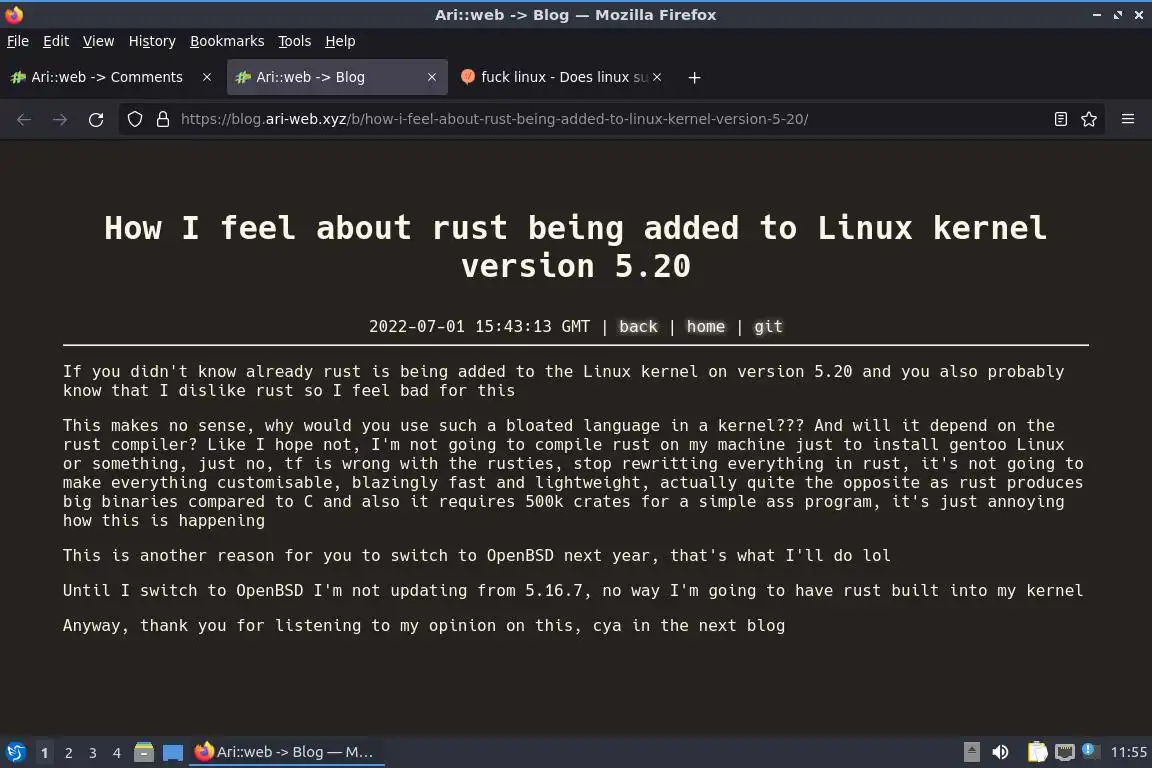Open the Bookmarks menu

(227, 41)
